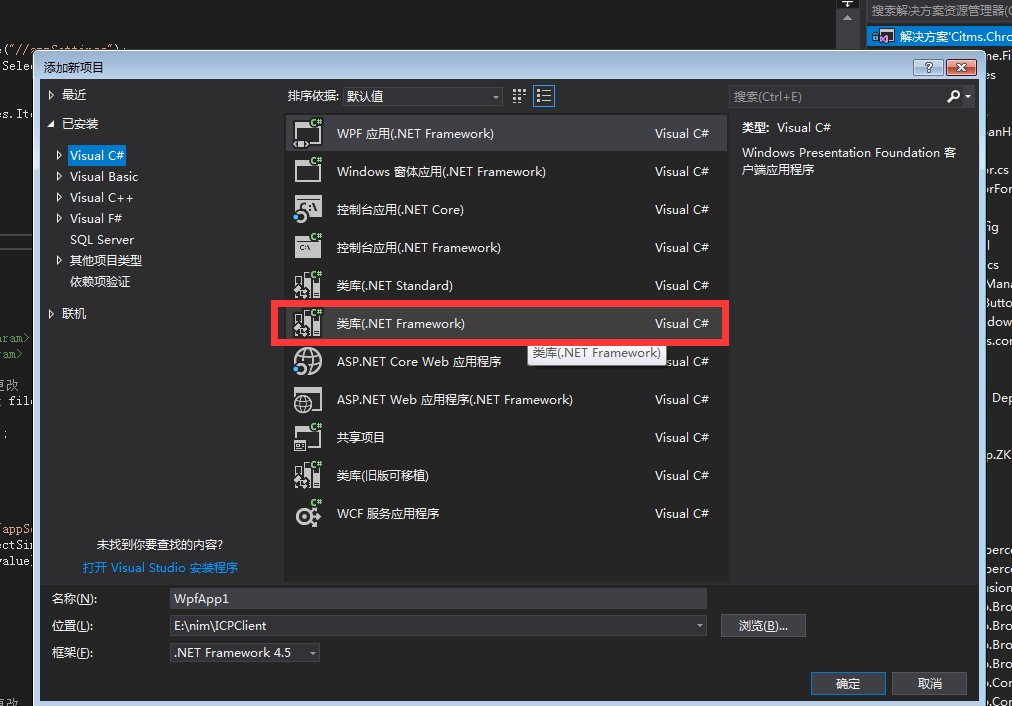
Task: Click the 确定 button
Action: click(848, 683)
